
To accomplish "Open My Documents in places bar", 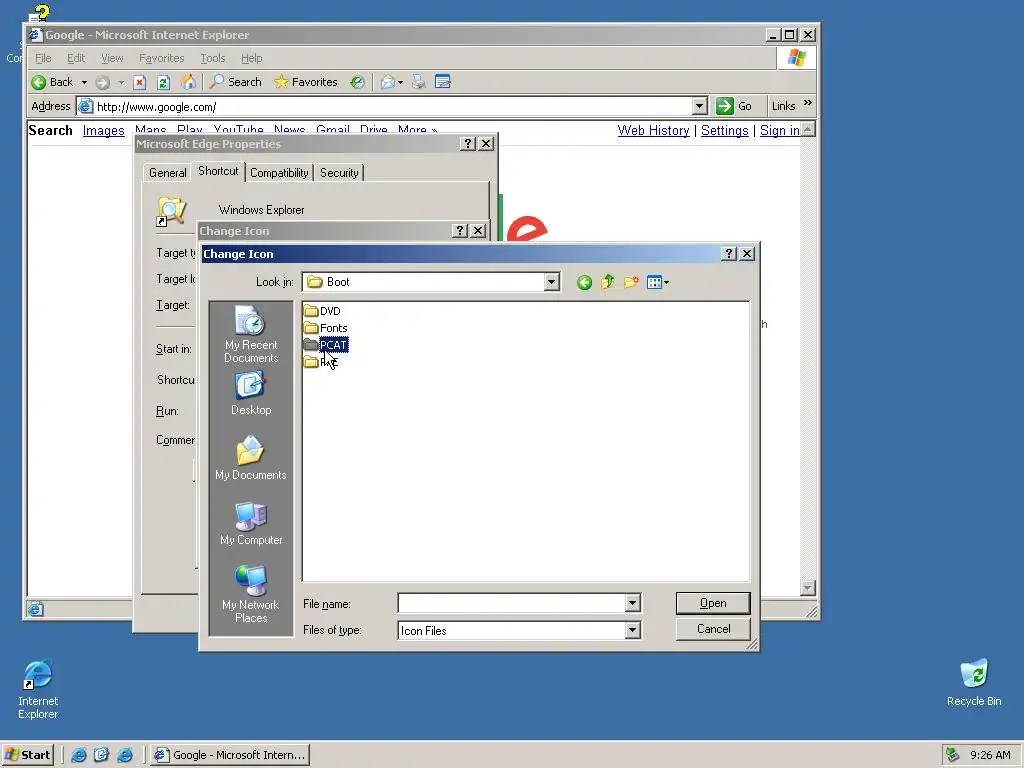I will coord(251,458).
